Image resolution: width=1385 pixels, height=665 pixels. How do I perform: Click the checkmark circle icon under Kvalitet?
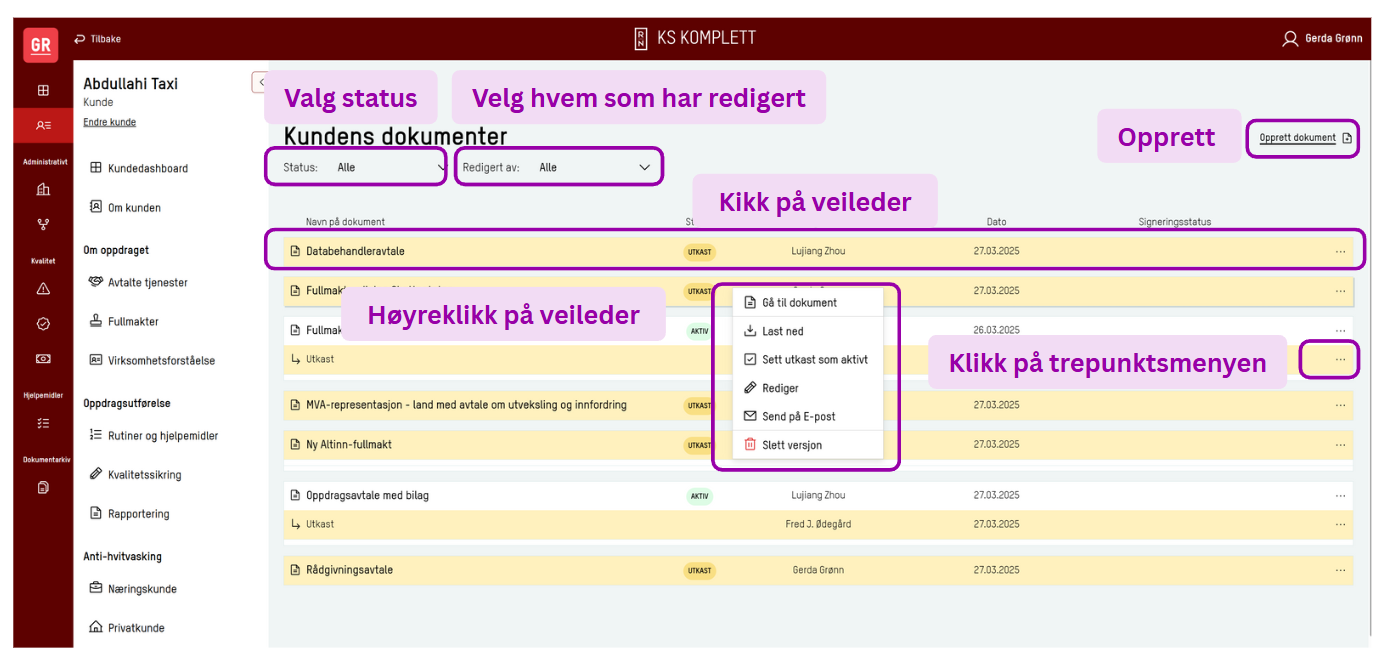(x=43, y=323)
